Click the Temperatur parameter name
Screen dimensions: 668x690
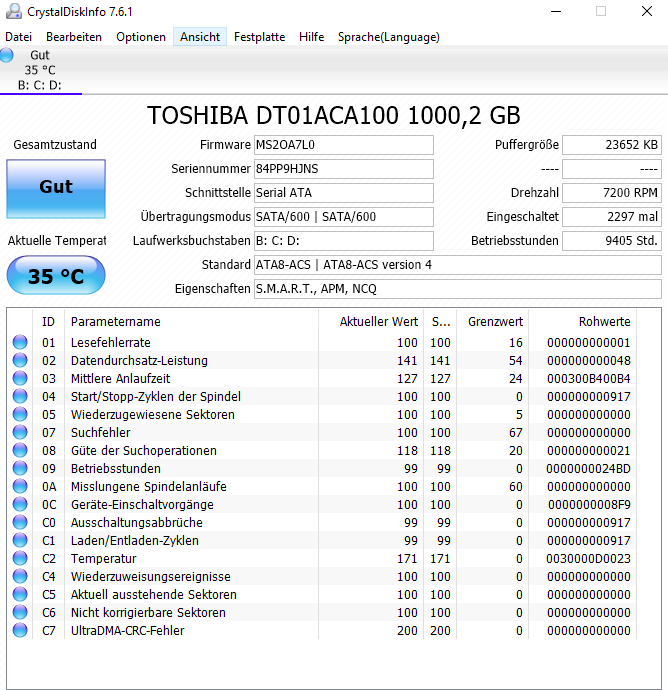pyautogui.click(x=103, y=559)
